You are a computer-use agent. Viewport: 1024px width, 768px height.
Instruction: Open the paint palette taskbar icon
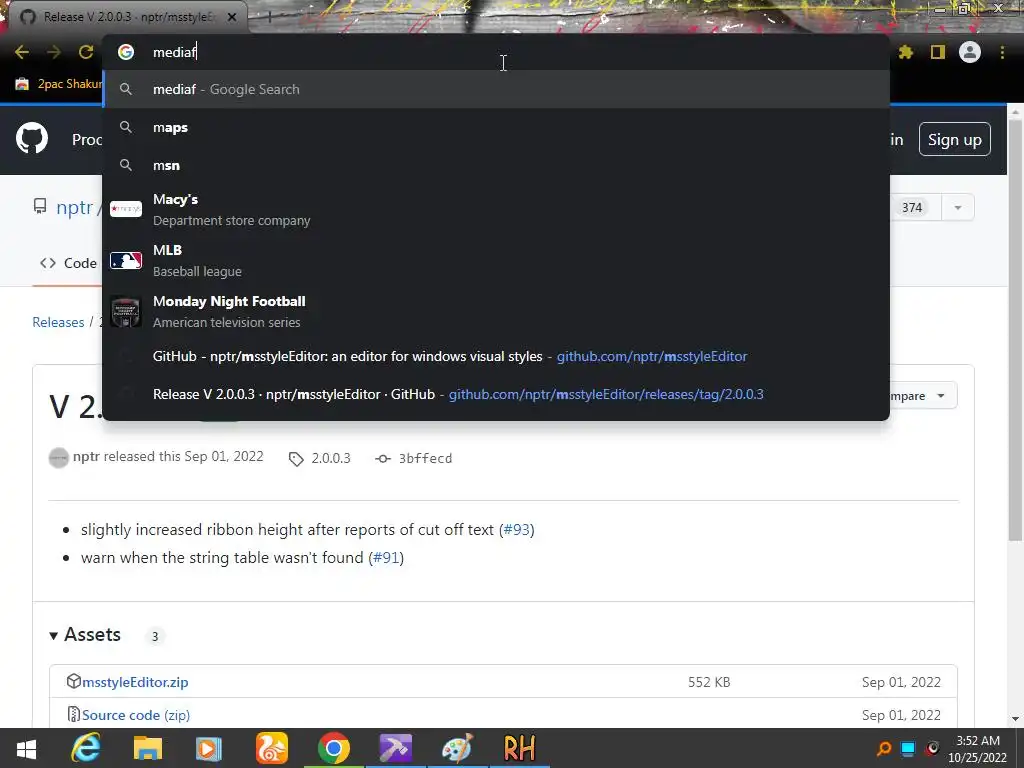[x=457, y=748]
